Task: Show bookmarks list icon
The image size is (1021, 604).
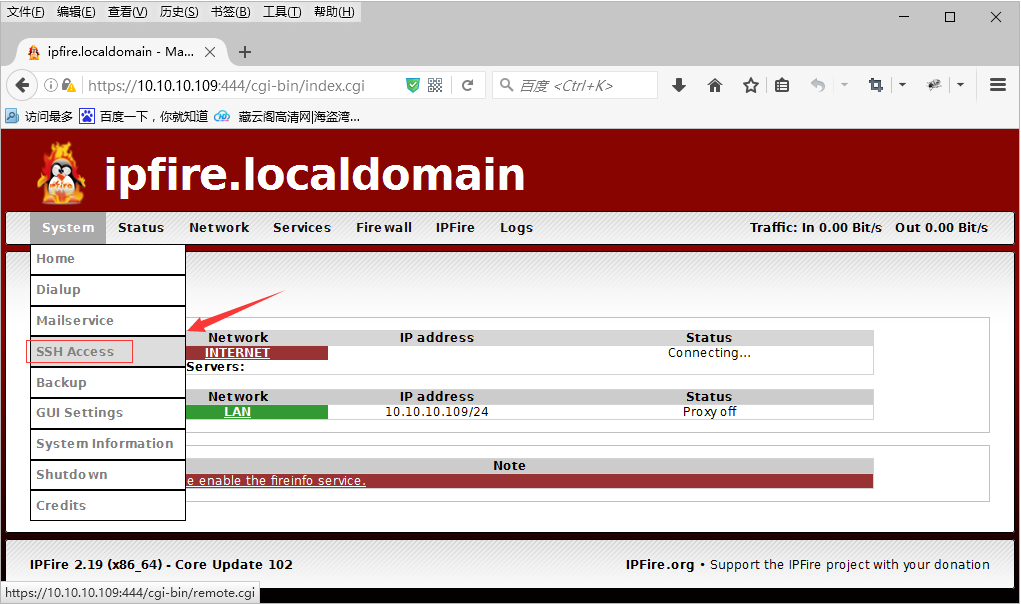Action: click(782, 85)
